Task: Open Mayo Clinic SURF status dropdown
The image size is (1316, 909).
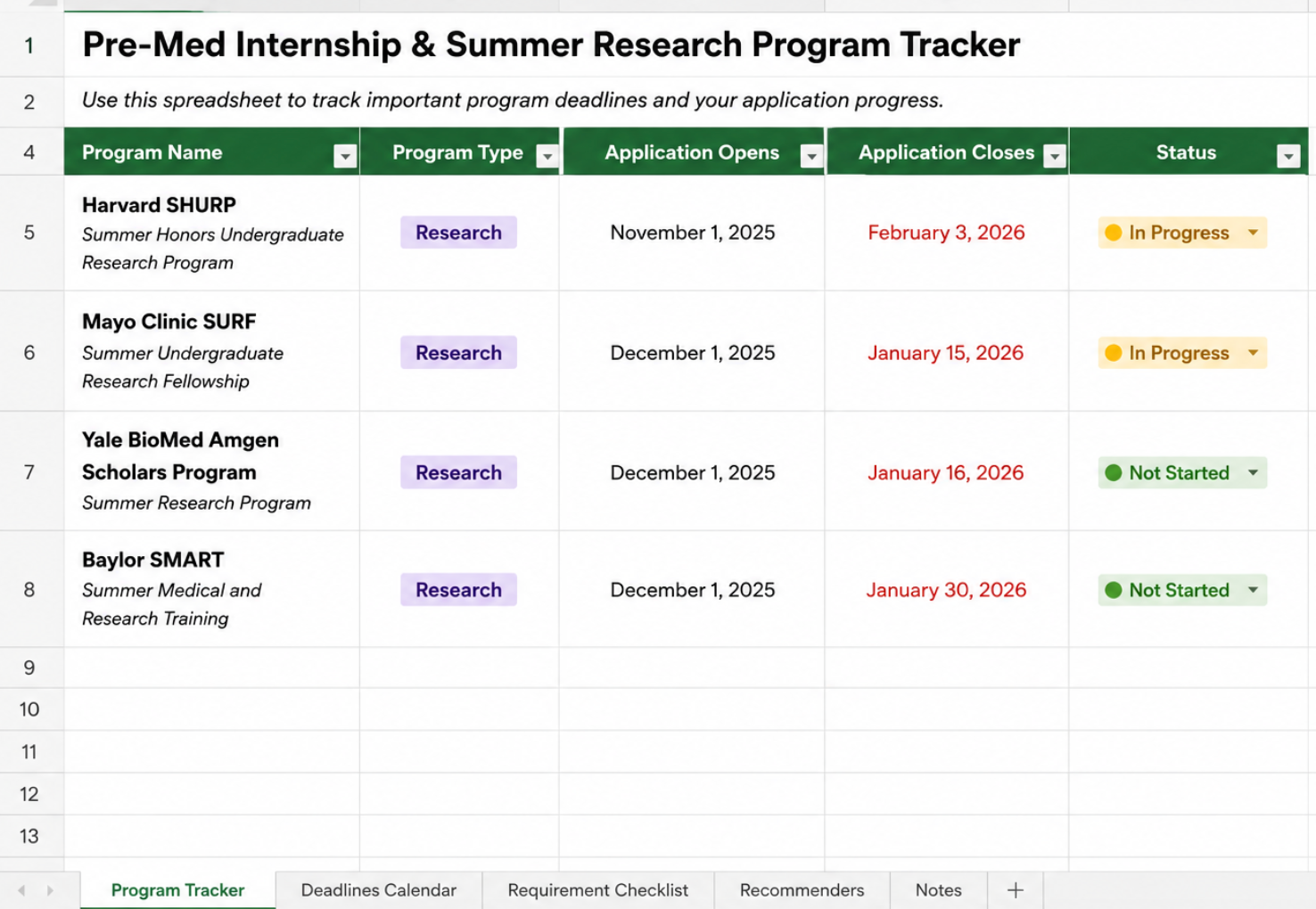Action: point(1253,353)
